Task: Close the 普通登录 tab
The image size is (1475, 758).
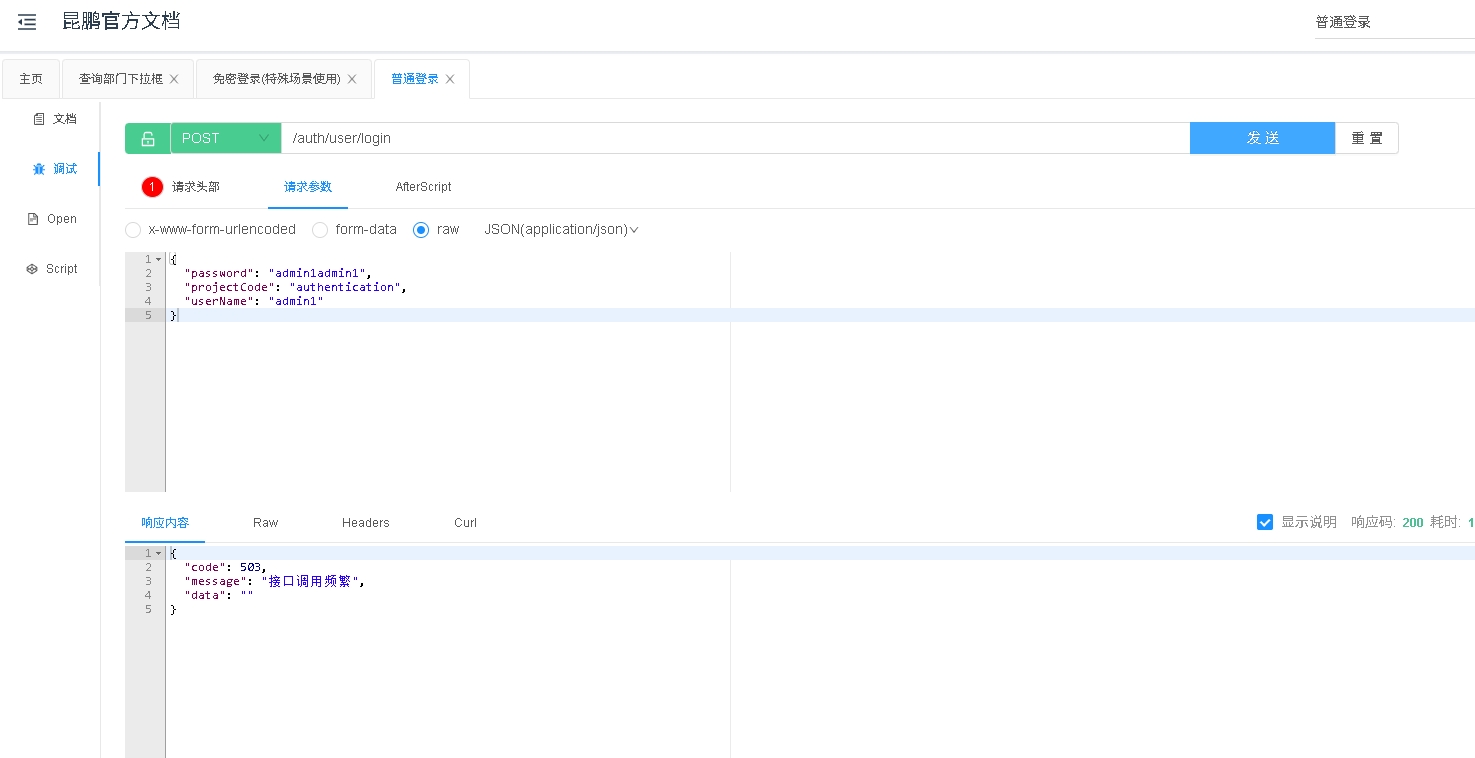Action: pyautogui.click(x=450, y=79)
